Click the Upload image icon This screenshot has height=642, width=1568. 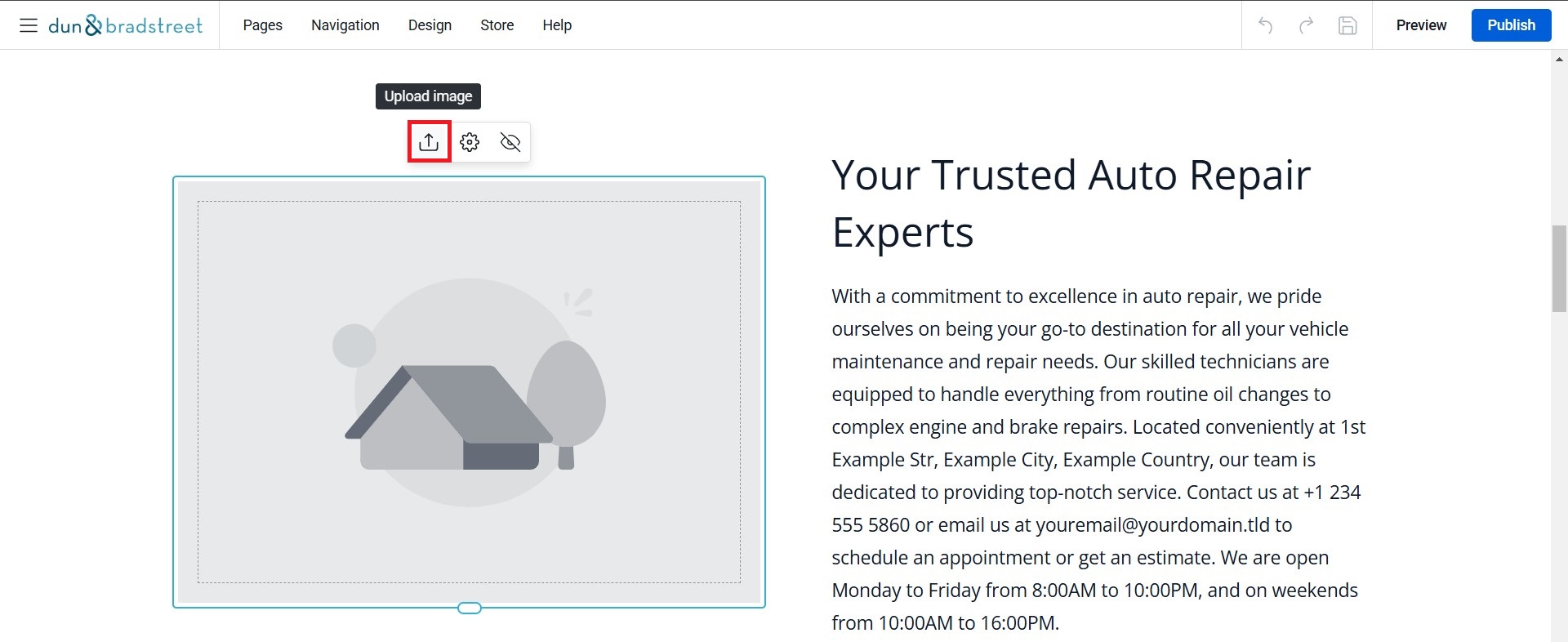pyautogui.click(x=429, y=142)
